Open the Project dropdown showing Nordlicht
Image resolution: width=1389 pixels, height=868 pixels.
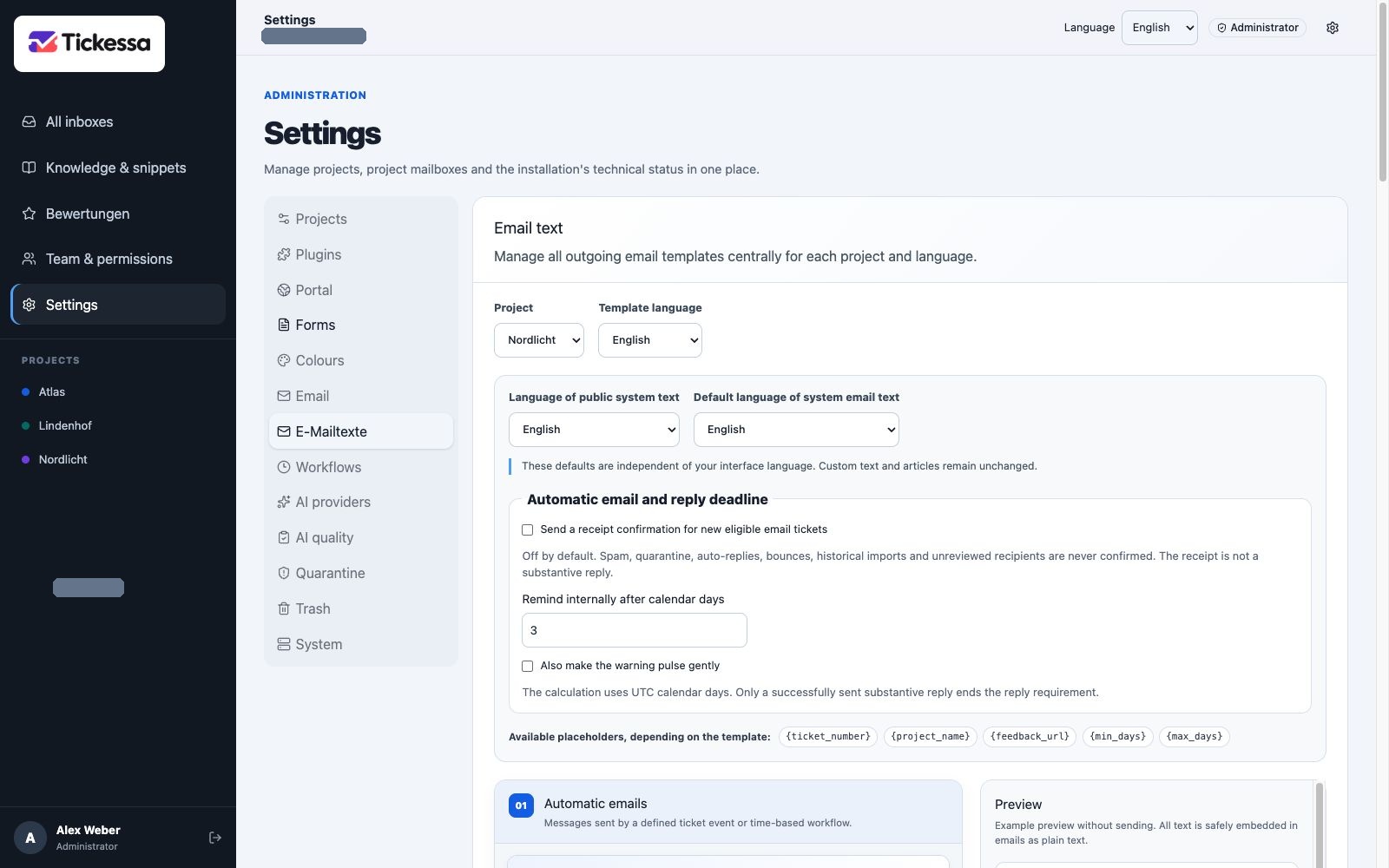pyautogui.click(x=539, y=340)
